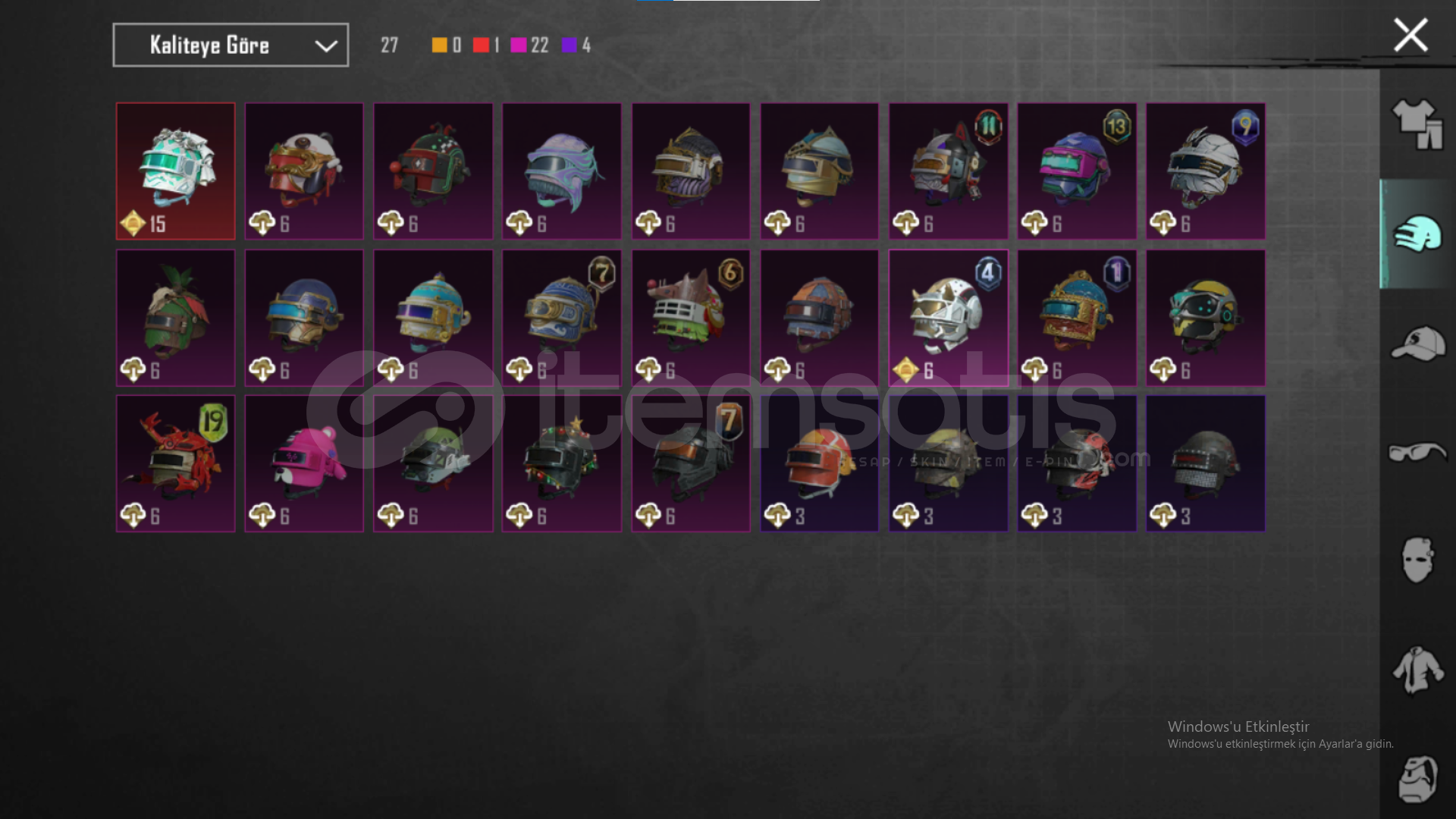Open the jacket category icon in sidebar
Screen dimensions: 1456x819
(x=1417, y=670)
